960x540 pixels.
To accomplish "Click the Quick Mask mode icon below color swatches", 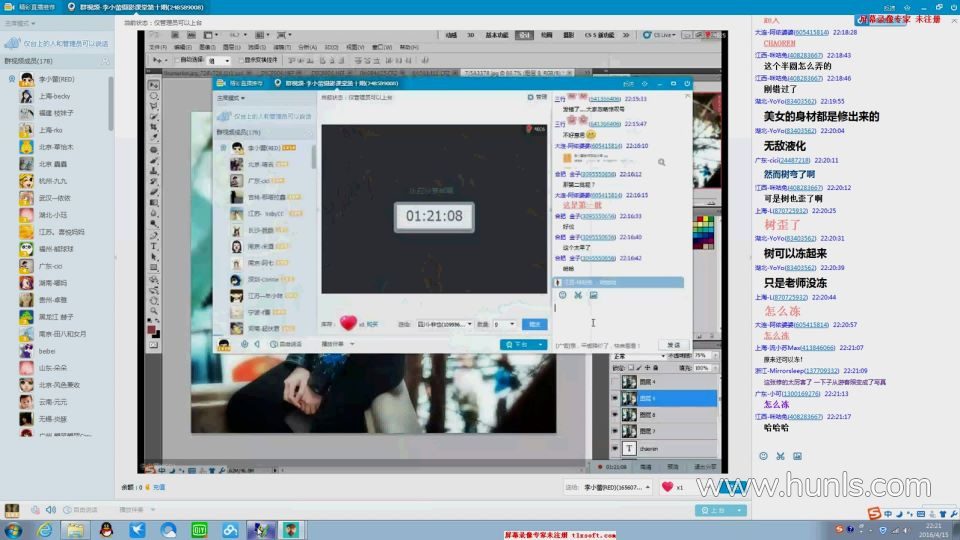I will pos(154,345).
